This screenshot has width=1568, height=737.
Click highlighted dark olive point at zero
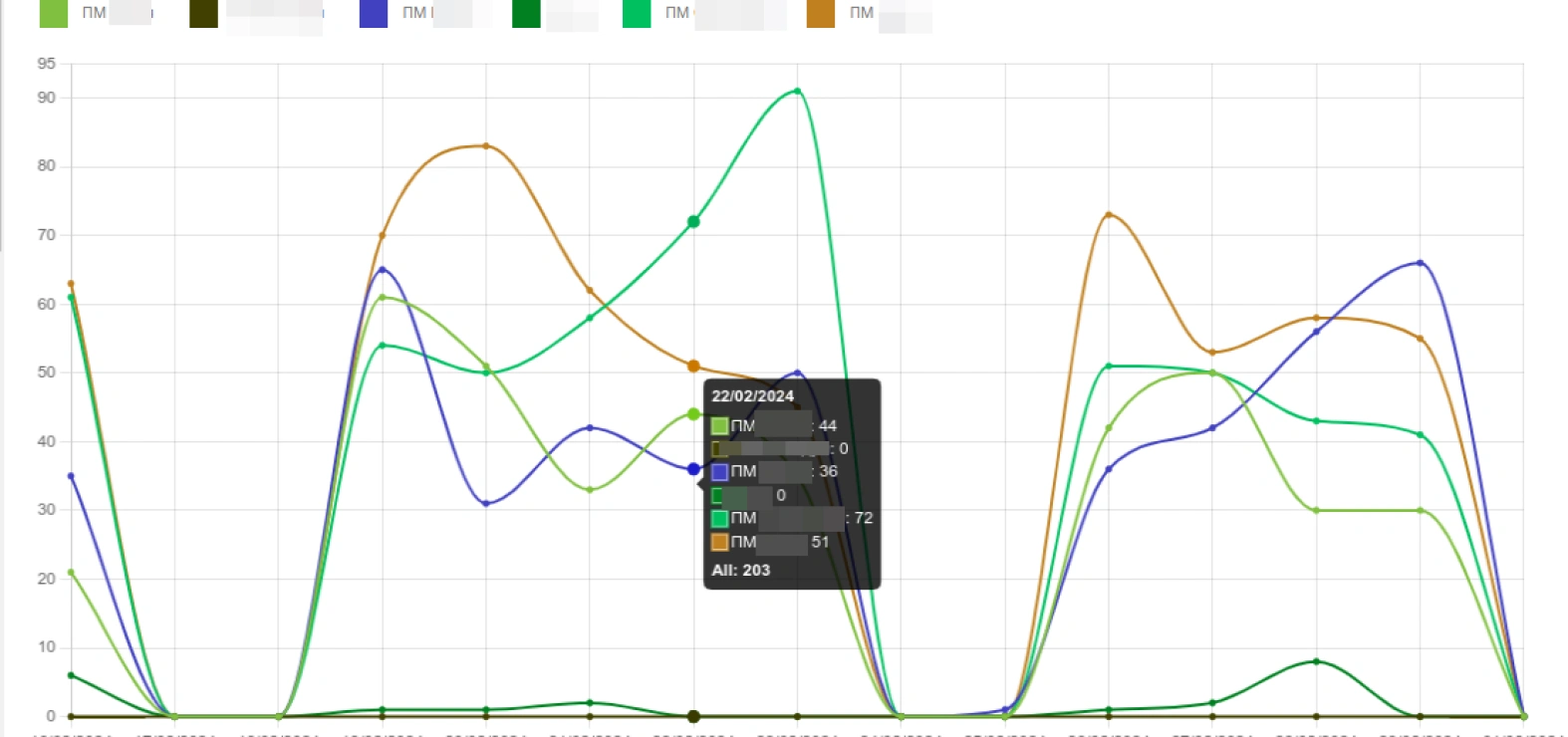(x=693, y=716)
